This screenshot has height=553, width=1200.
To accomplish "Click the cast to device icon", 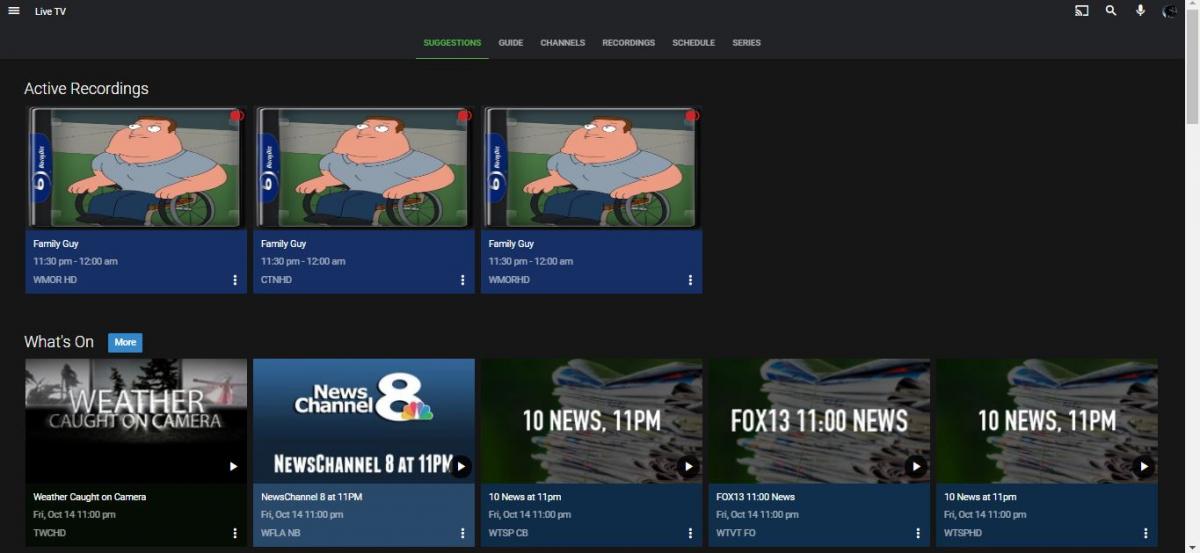I will coord(1082,11).
